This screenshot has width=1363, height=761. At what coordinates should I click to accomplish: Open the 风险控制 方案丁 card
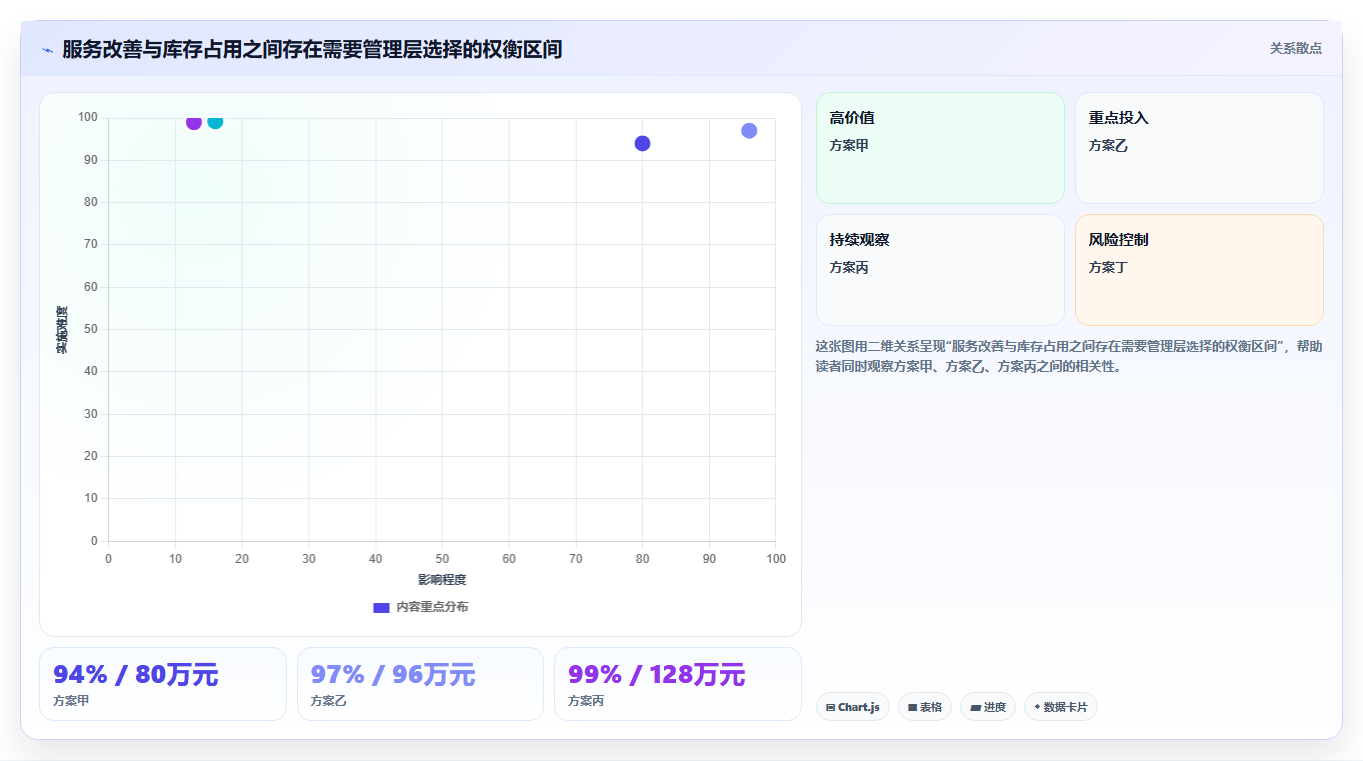(1199, 270)
